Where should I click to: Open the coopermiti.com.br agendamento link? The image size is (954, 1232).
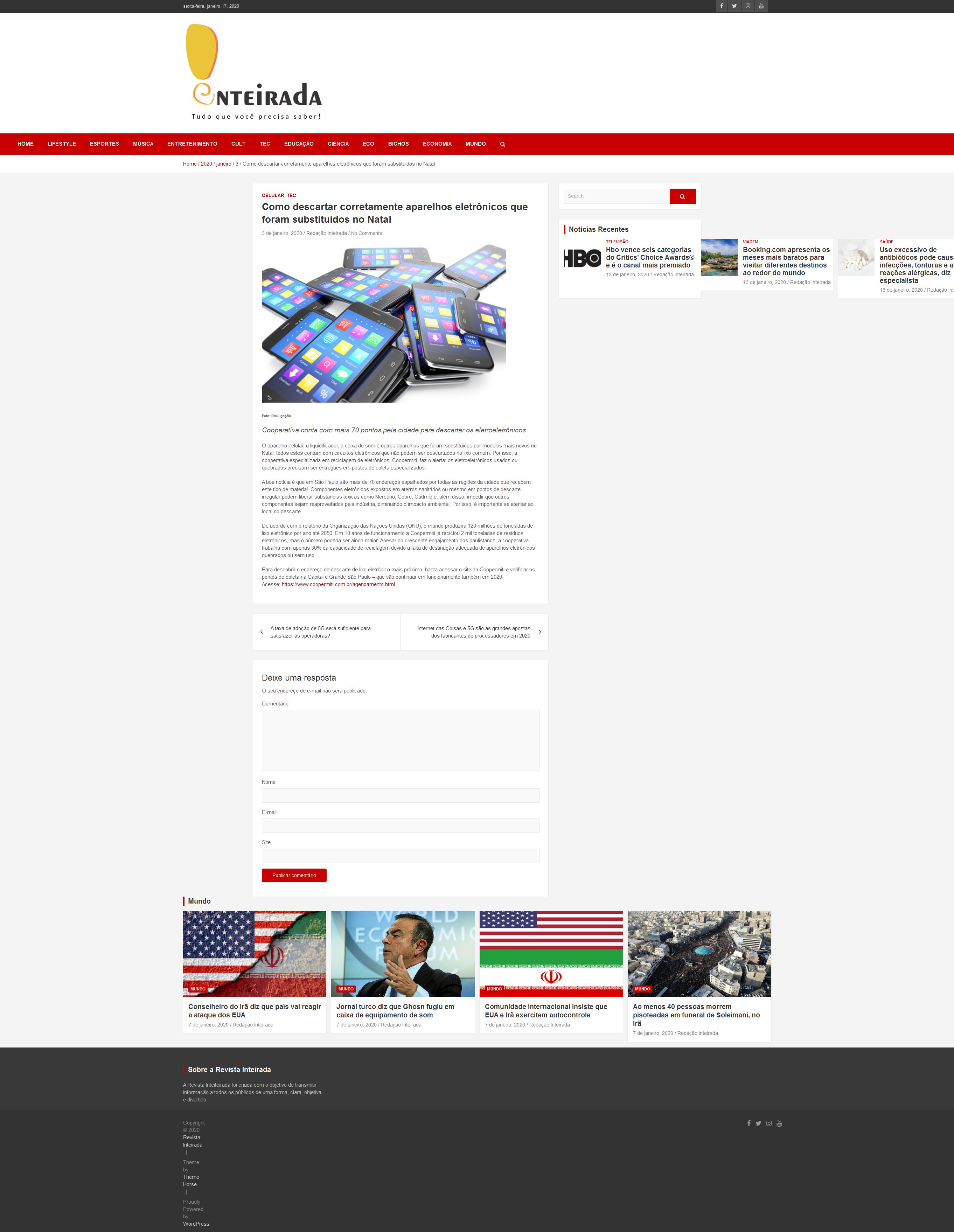pyautogui.click(x=338, y=584)
